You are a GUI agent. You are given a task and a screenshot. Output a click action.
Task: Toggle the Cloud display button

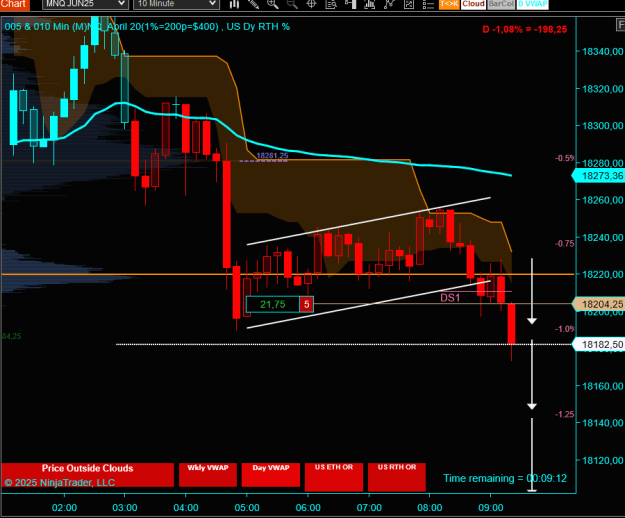point(474,4)
